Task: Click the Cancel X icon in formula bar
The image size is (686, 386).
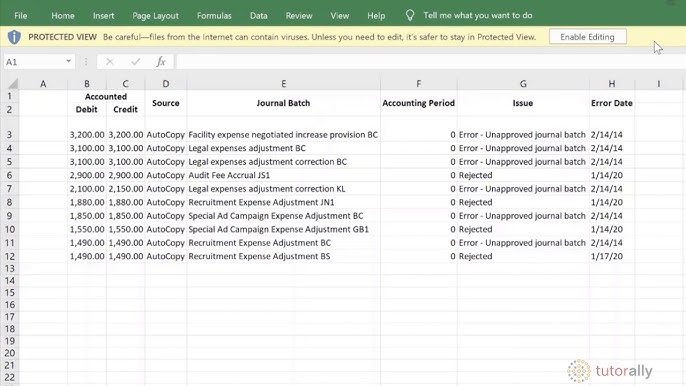Action: point(109,62)
